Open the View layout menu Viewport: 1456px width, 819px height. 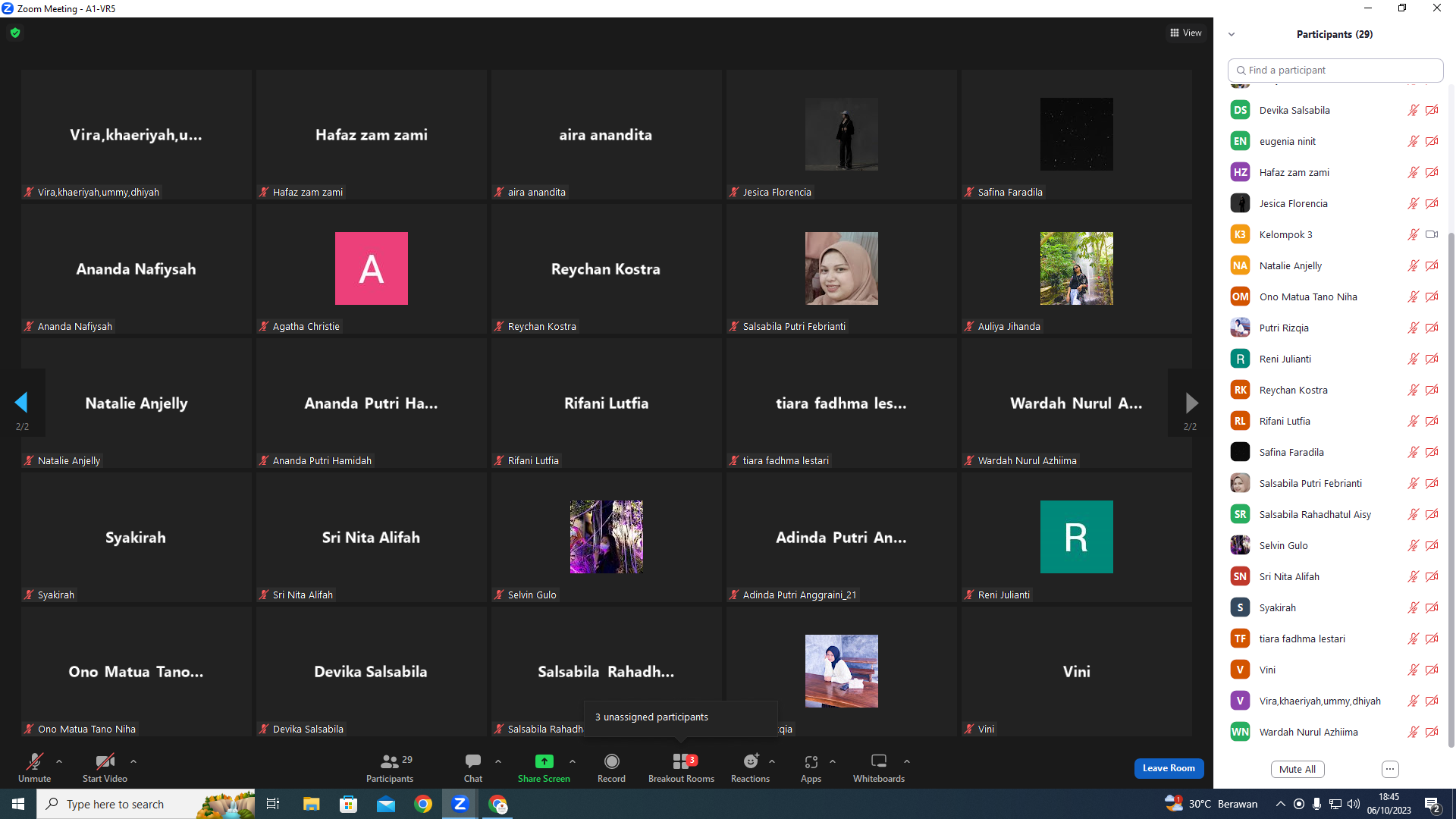(x=1186, y=33)
